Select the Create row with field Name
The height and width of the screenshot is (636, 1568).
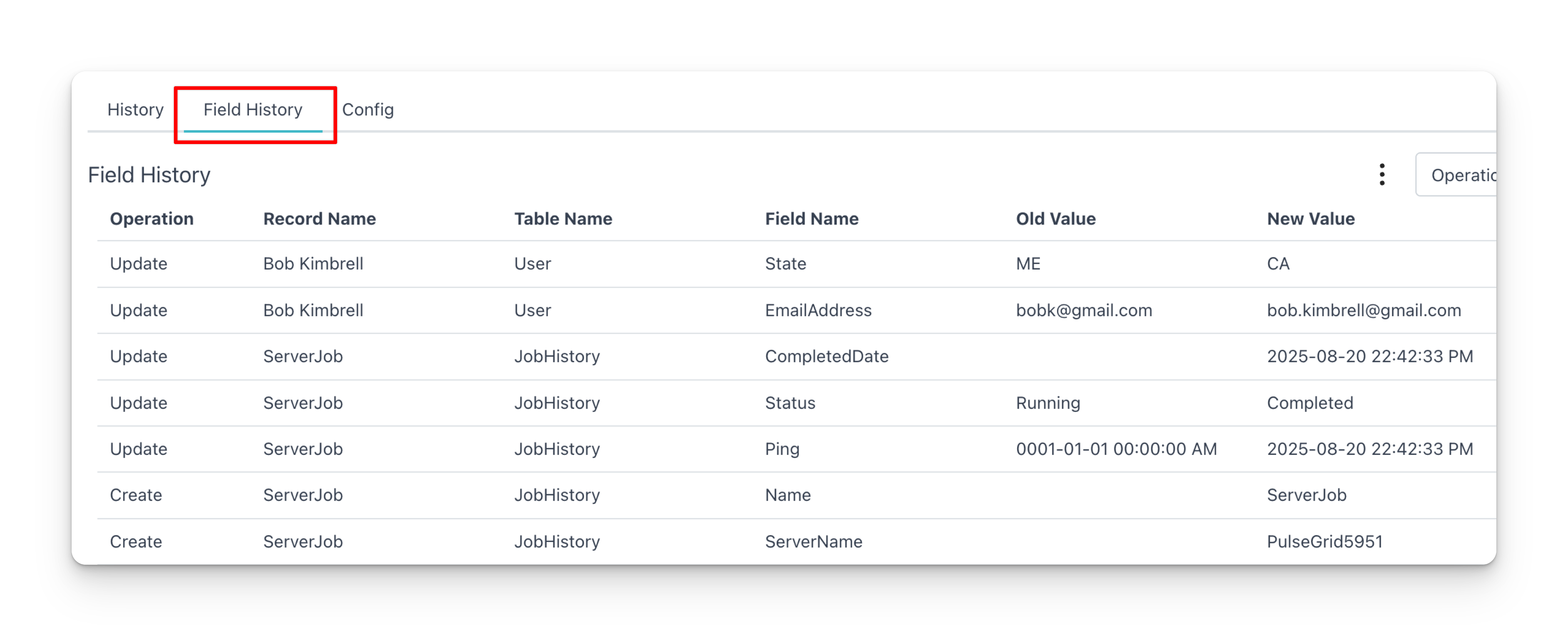[796, 495]
